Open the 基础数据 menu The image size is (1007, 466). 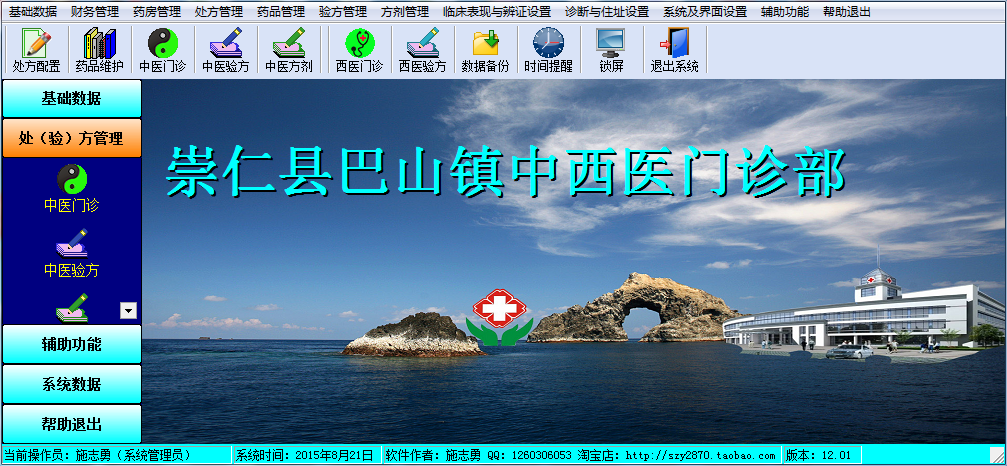(x=33, y=12)
